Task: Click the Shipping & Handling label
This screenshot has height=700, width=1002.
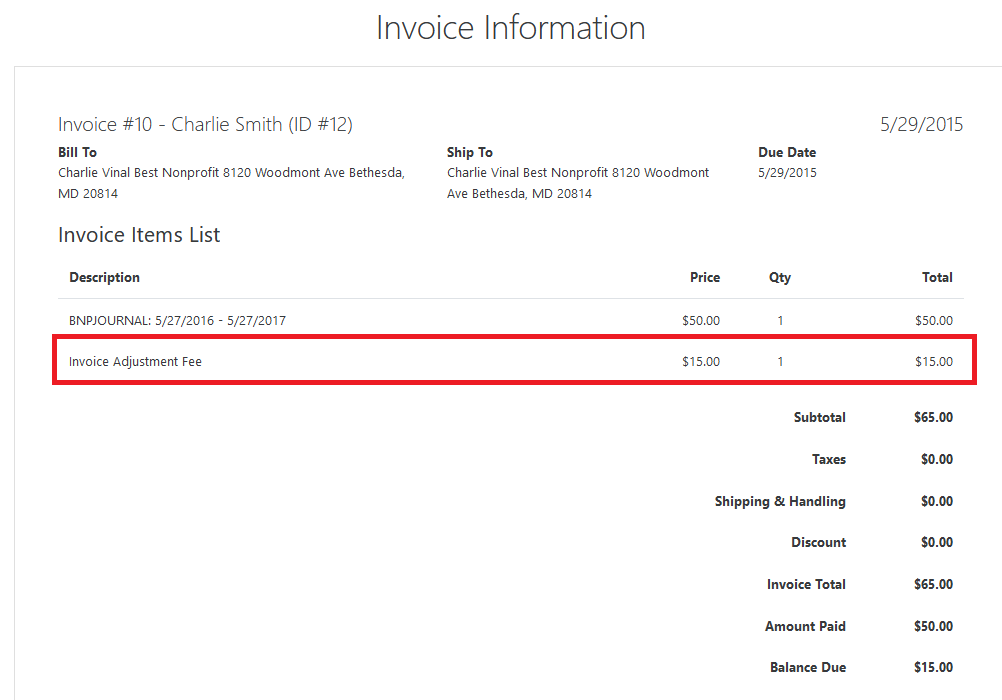Action: (780, 501)
